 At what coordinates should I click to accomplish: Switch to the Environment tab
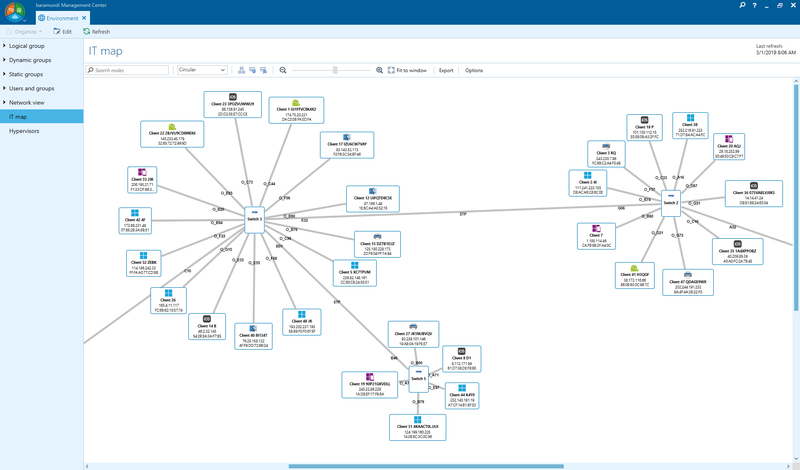click(62, 18)
